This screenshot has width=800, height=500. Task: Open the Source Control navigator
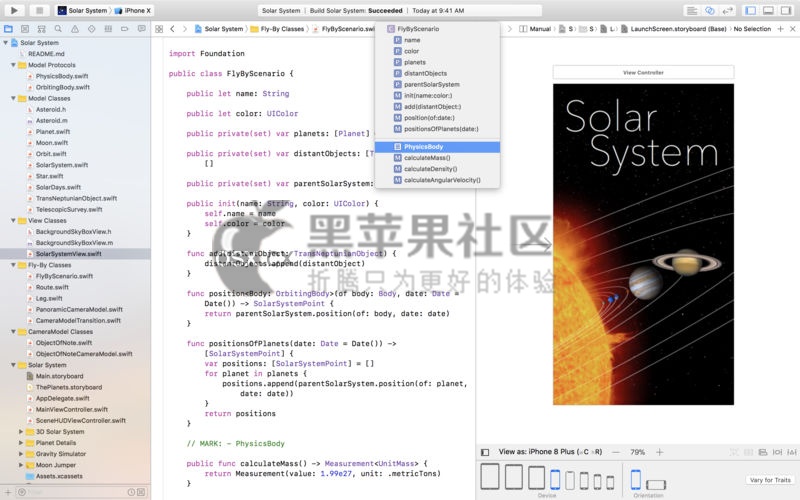coord(25,29)
